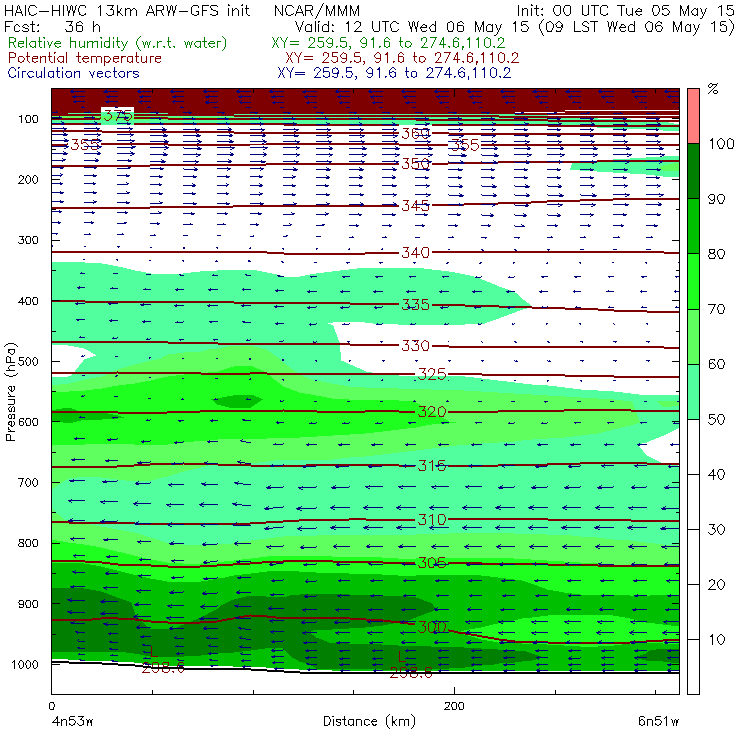Click the '300' pressure axis tick label

click(x=28, y=240)
